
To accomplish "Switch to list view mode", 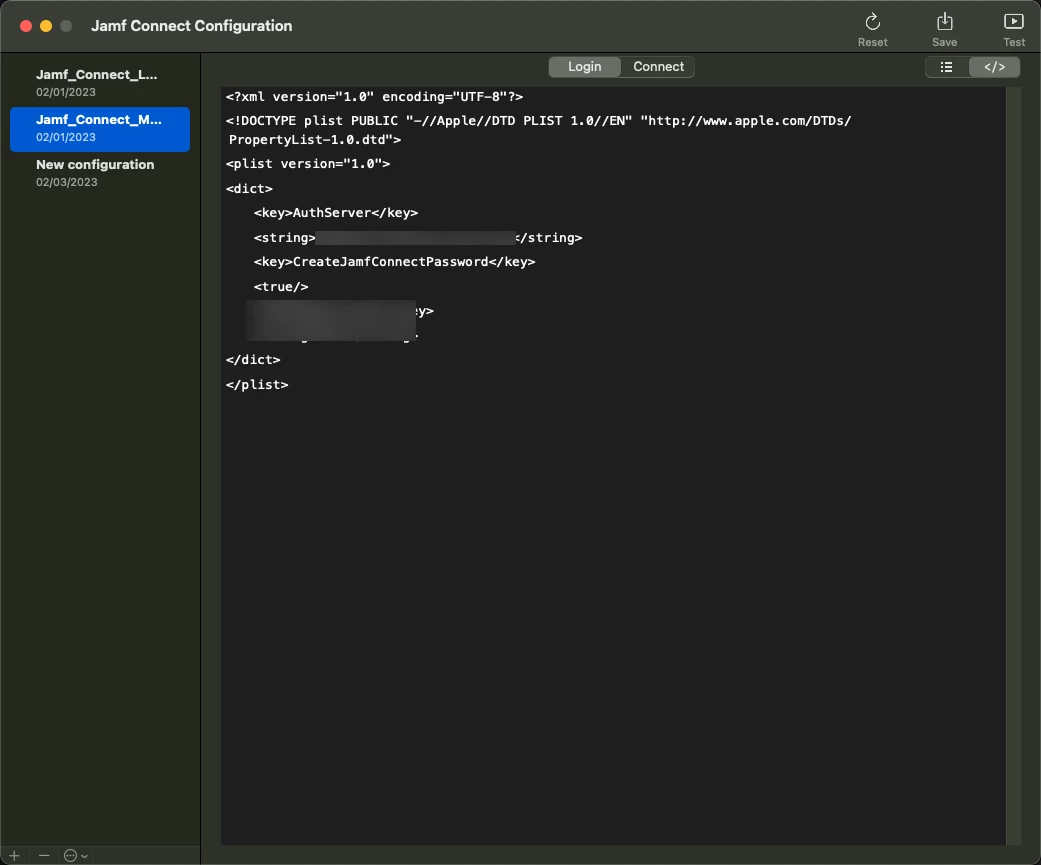I will (x=947, y=67).
